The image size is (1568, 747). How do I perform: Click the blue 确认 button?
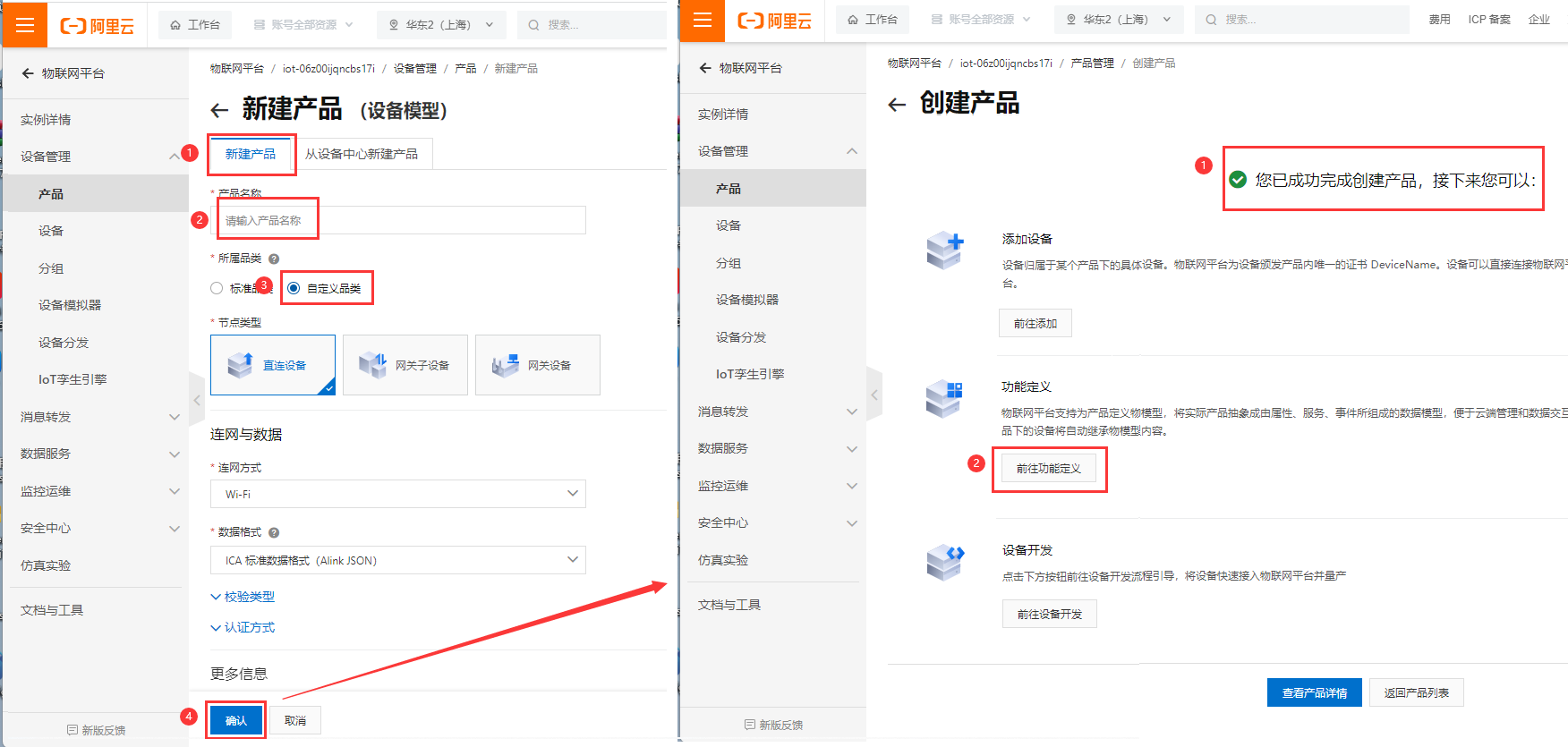click(236, 720)
